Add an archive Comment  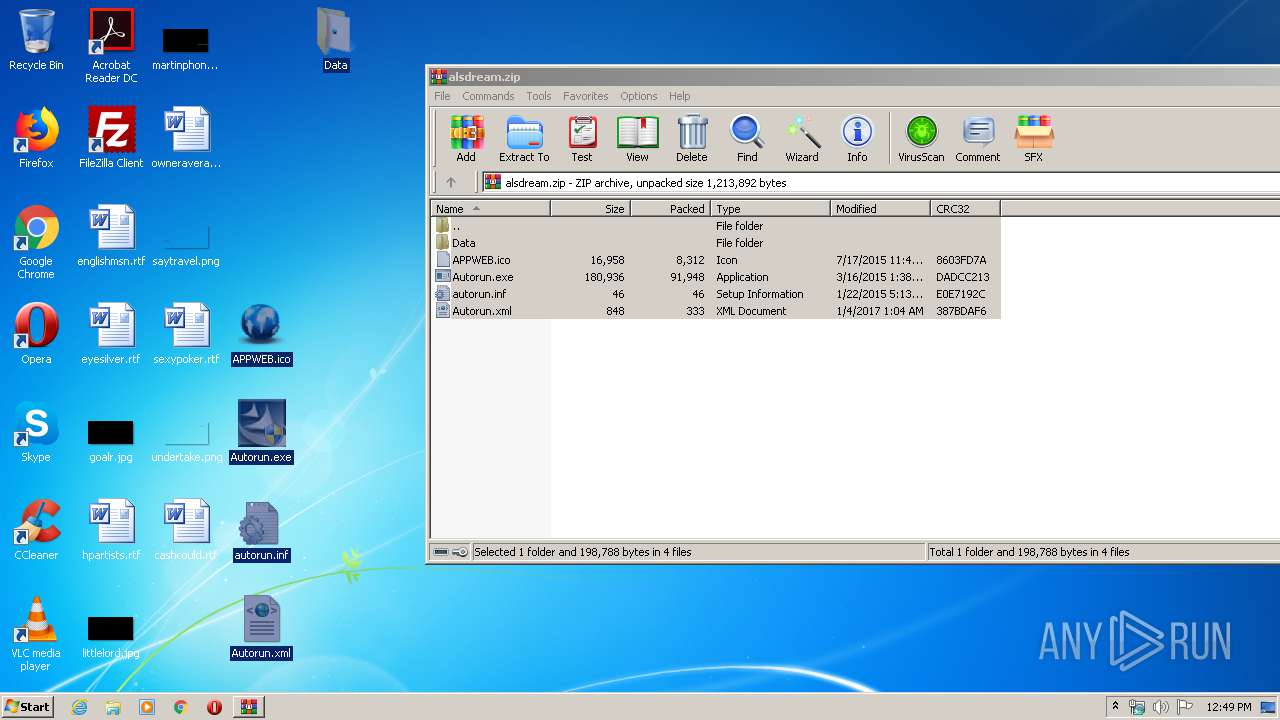pyautogui.click(x=978, y=139)
